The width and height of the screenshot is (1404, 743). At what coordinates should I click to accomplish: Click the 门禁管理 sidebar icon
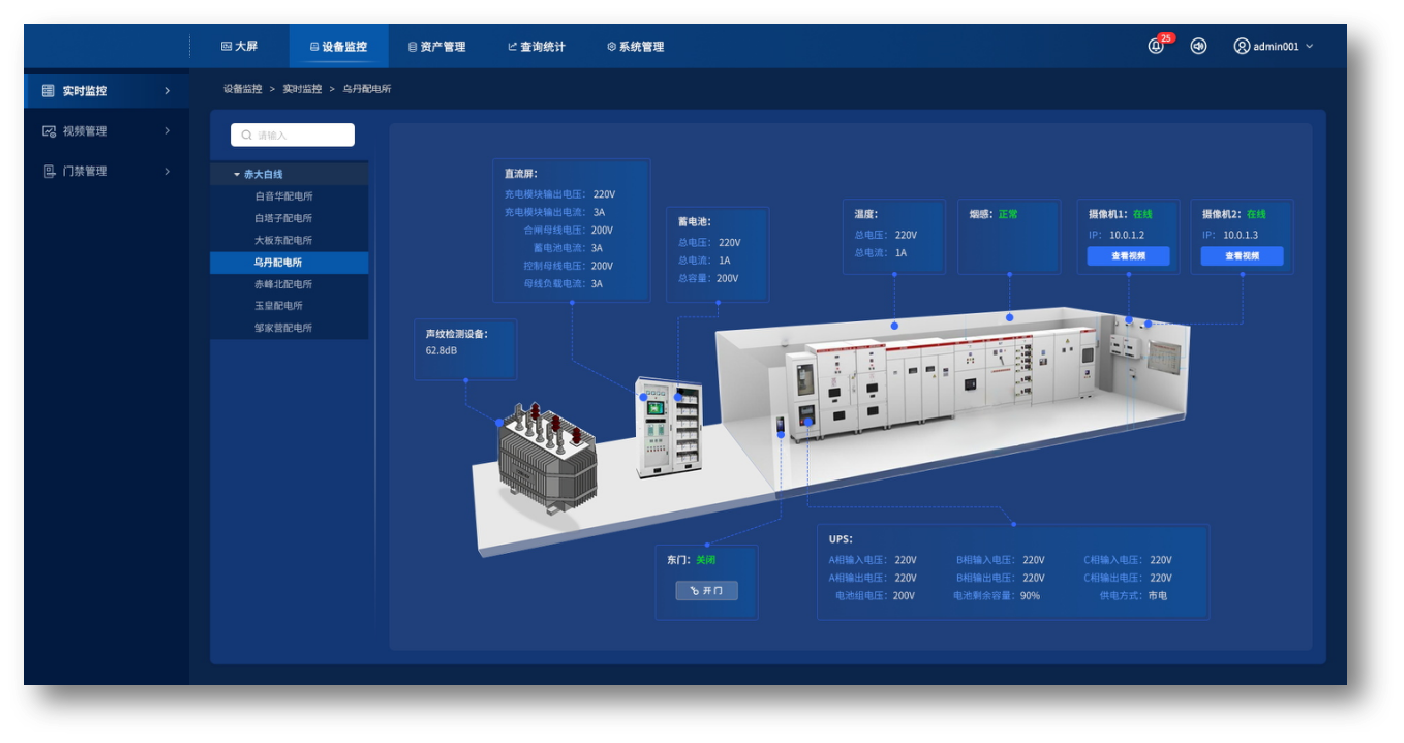(x=48, y=171)
